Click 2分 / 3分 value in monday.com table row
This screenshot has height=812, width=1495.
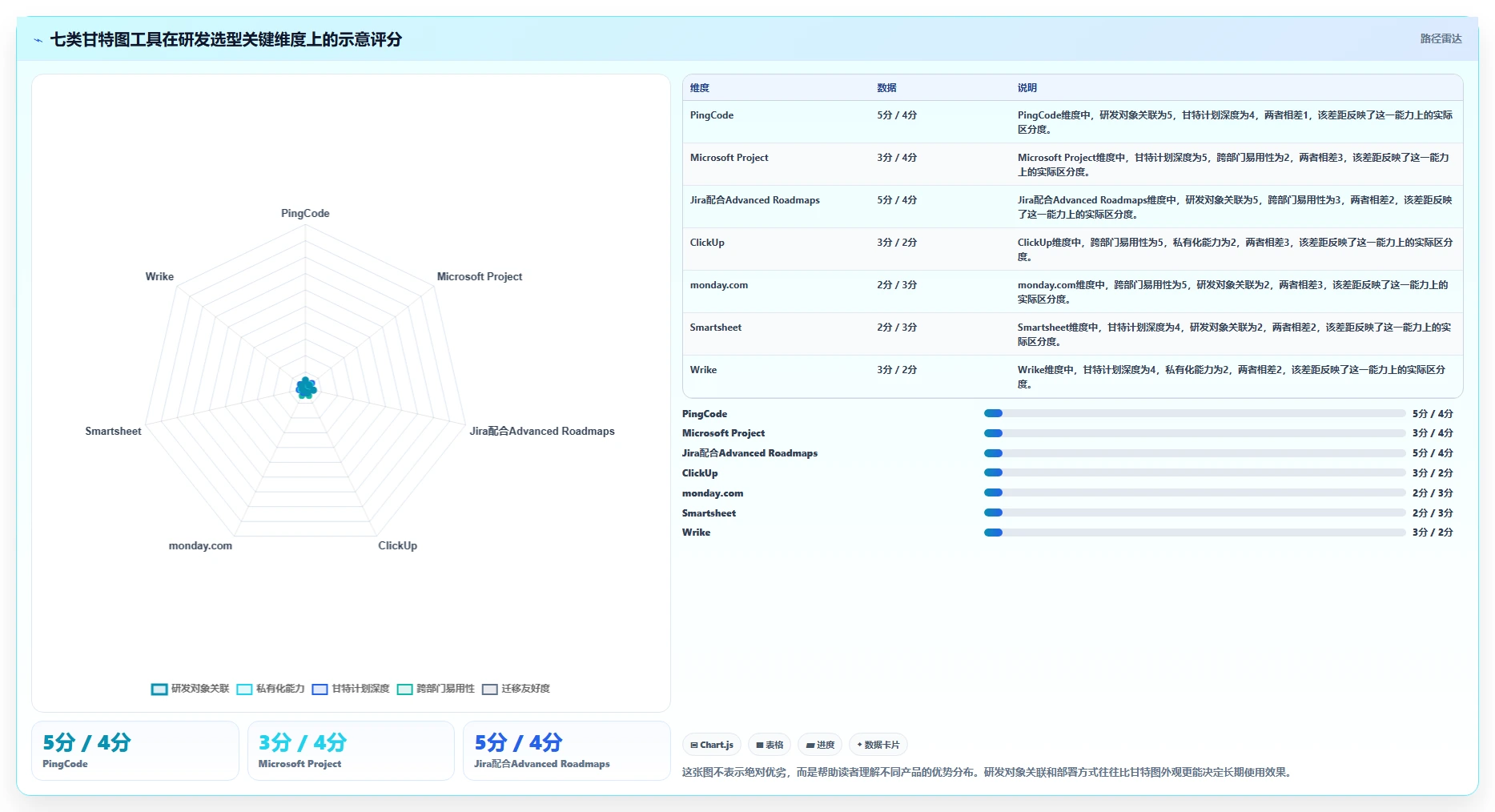pyautogui.click(x=897, y=285)
